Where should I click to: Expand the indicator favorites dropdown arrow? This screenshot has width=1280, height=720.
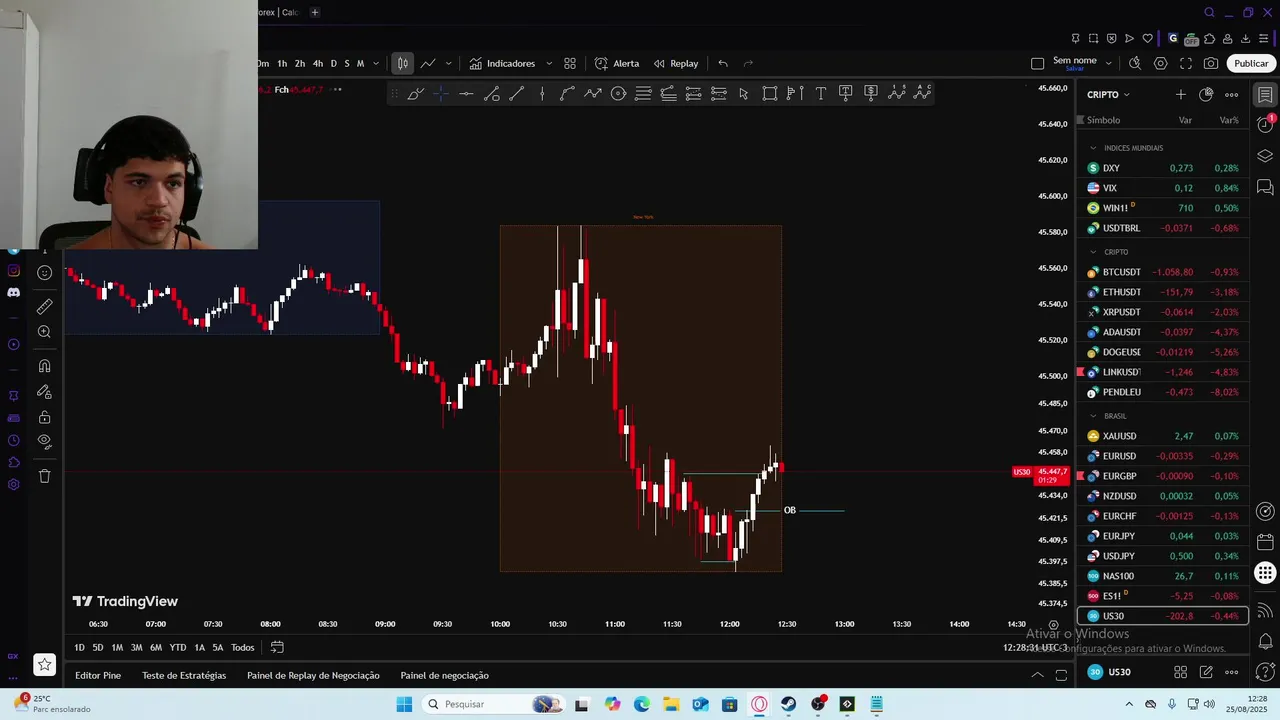(x=548, y=63)
